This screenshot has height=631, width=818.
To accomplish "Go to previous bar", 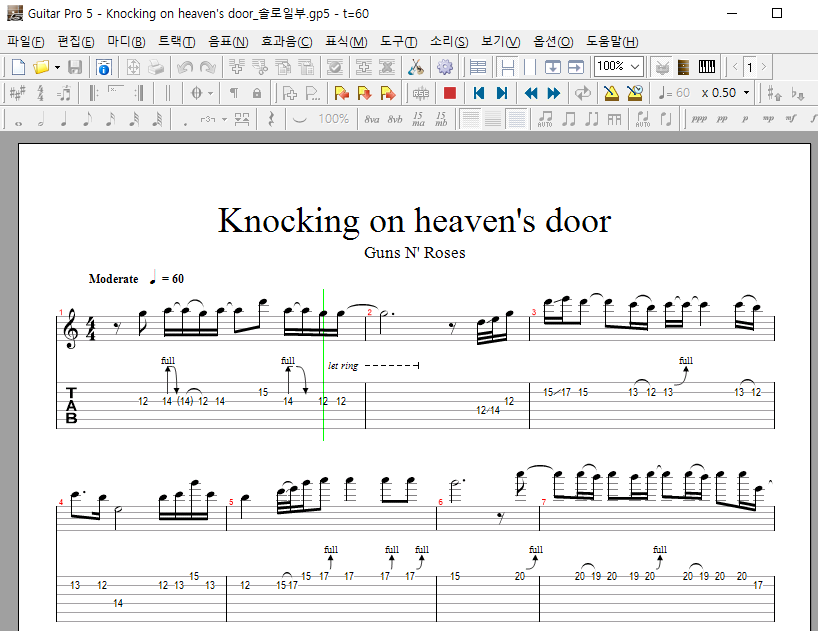I will point(531,93).
